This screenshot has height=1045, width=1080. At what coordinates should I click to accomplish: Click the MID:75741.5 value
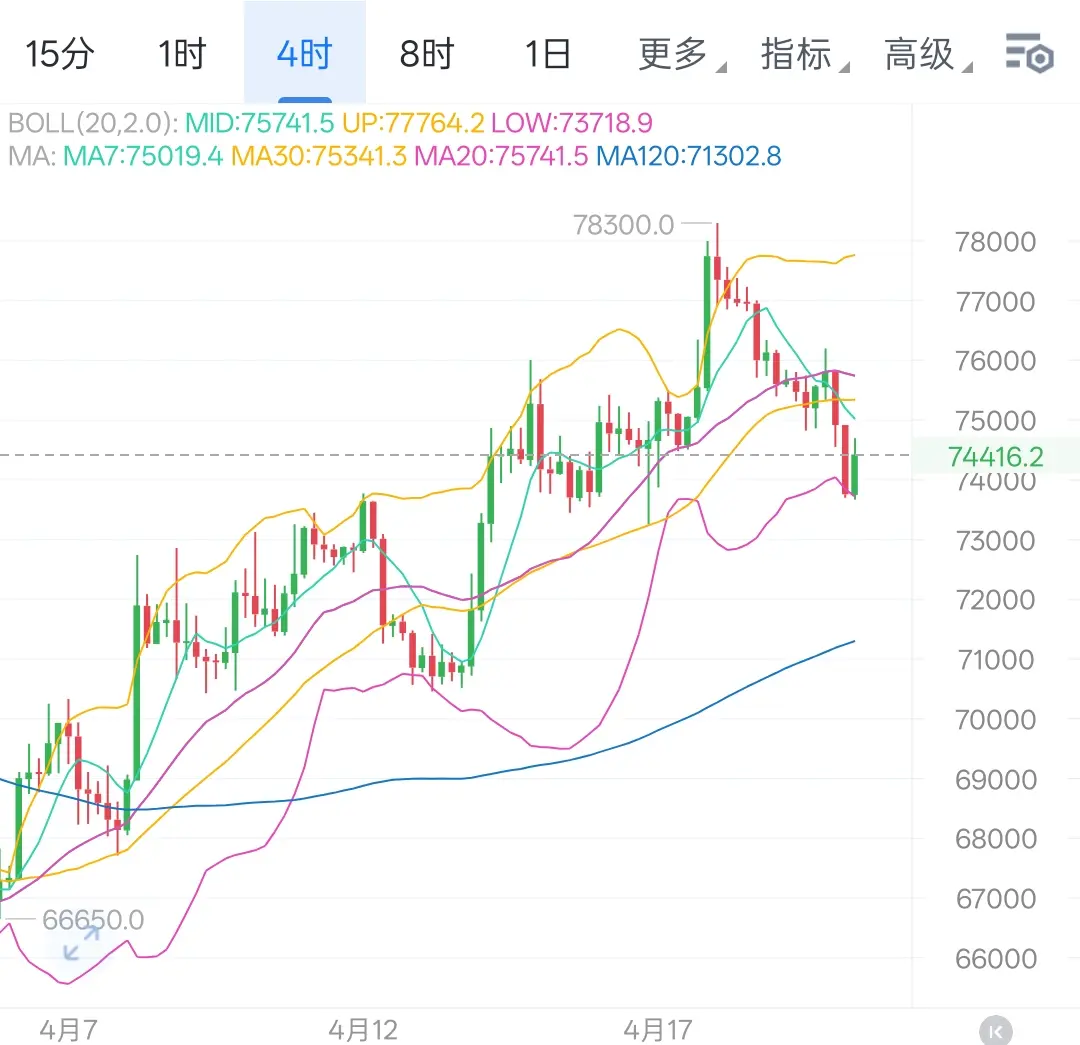coord(260,123)
